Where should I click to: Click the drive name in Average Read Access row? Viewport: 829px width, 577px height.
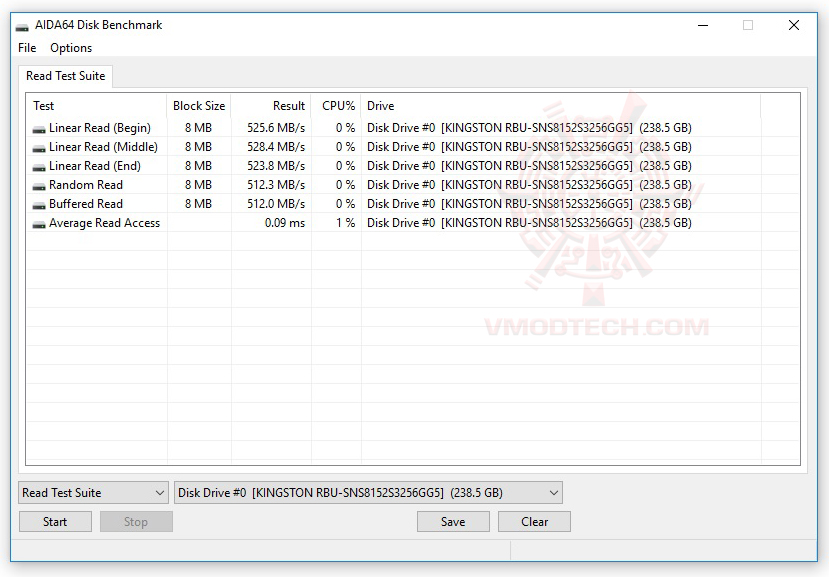[529, 223]
